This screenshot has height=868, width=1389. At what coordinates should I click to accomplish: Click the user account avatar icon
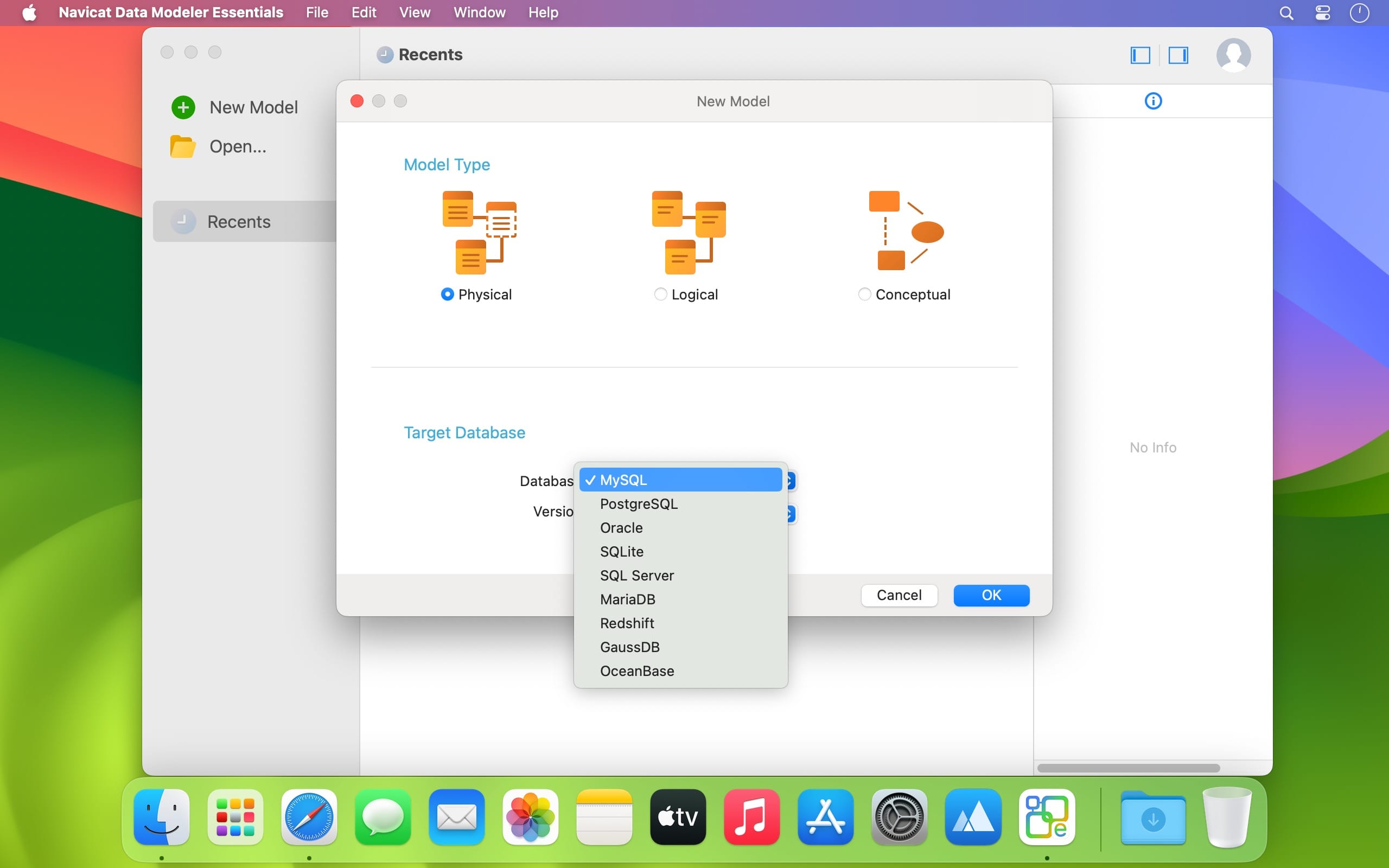[x=1233, y=55]
